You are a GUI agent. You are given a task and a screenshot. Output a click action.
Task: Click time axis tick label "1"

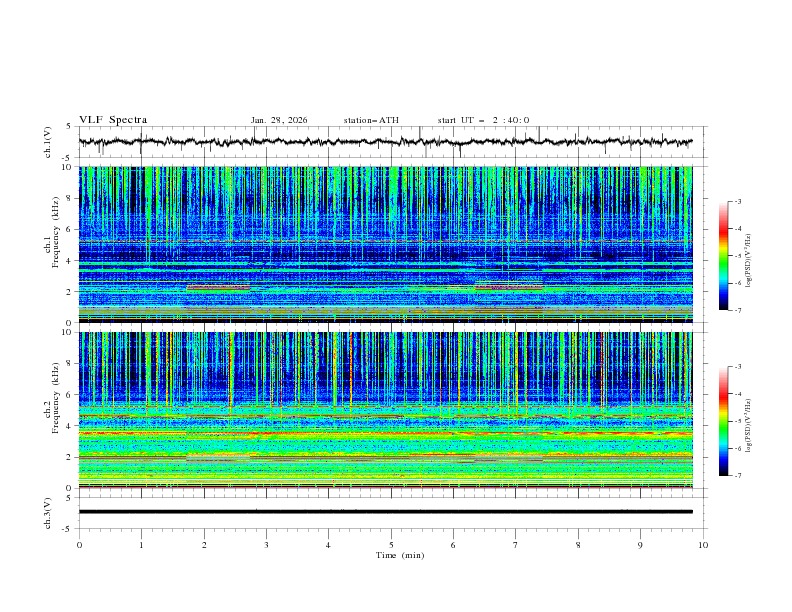(141, 545)
